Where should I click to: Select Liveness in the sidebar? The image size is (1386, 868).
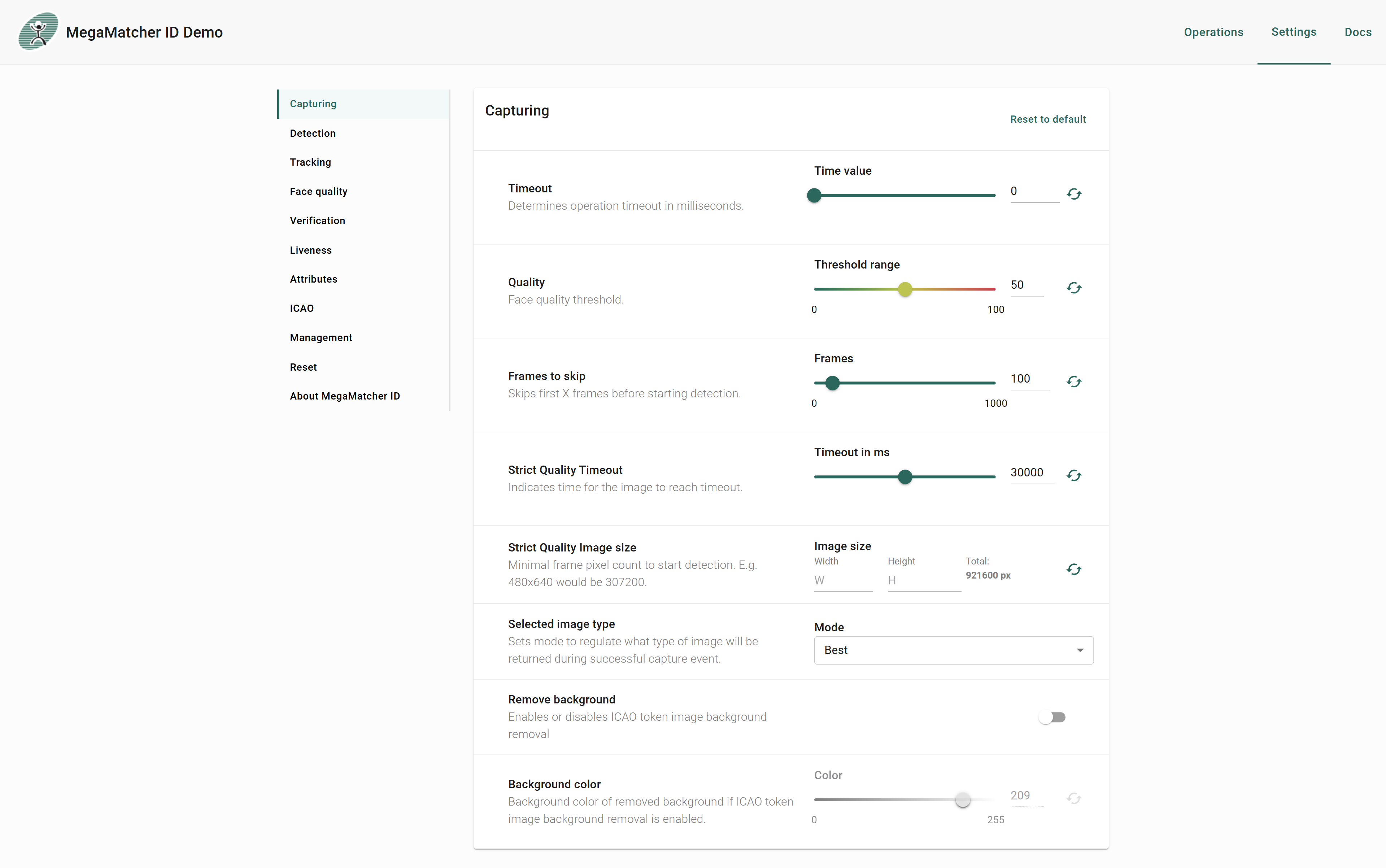pos(364,250)
